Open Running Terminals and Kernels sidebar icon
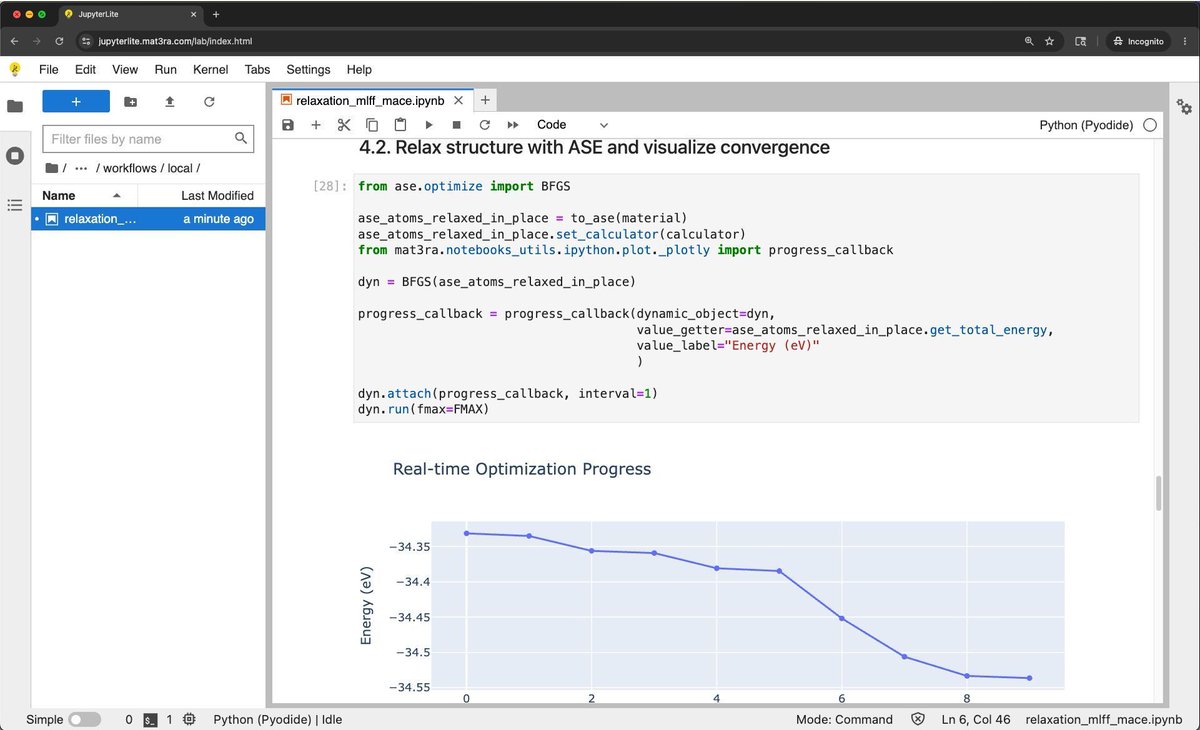The image size is (1200, 730). coord(15,155)
